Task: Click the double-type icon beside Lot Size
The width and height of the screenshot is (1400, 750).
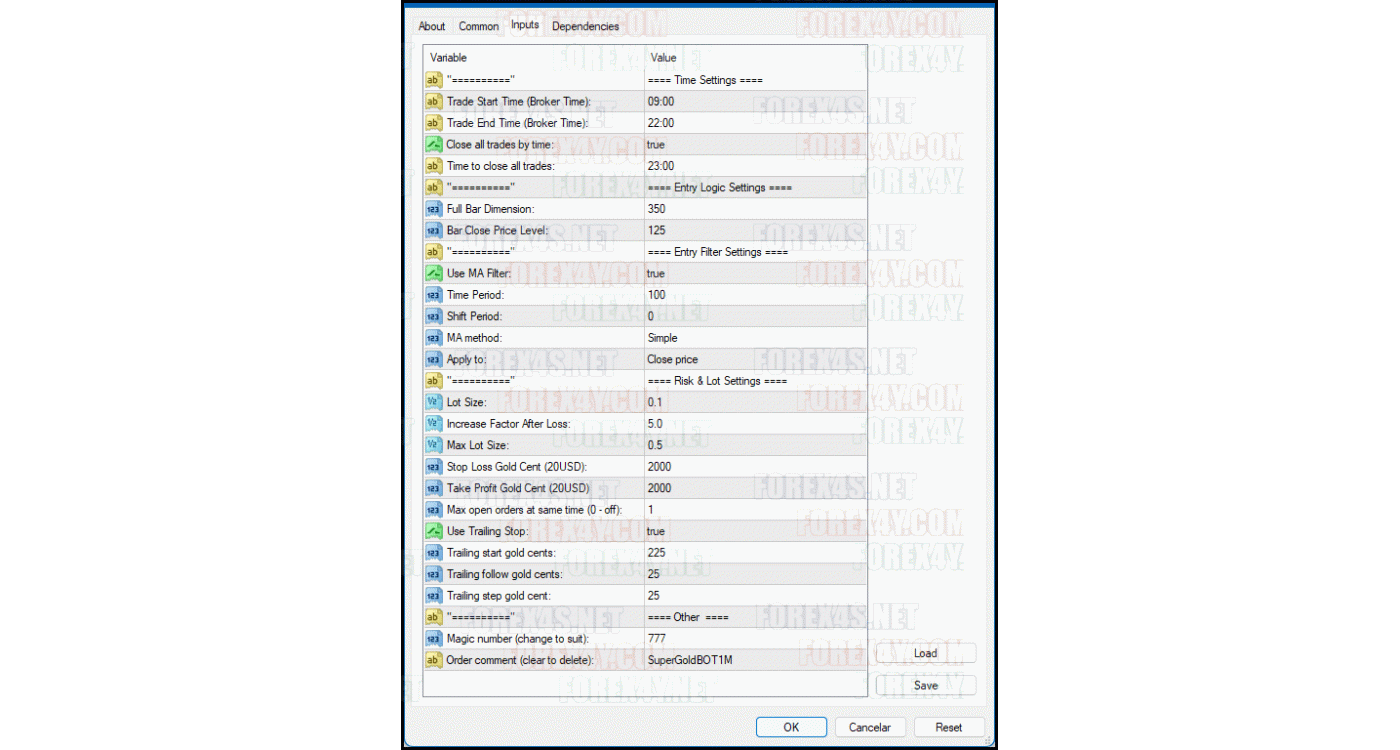Action: pyautogui.click(x=433, y=402)
